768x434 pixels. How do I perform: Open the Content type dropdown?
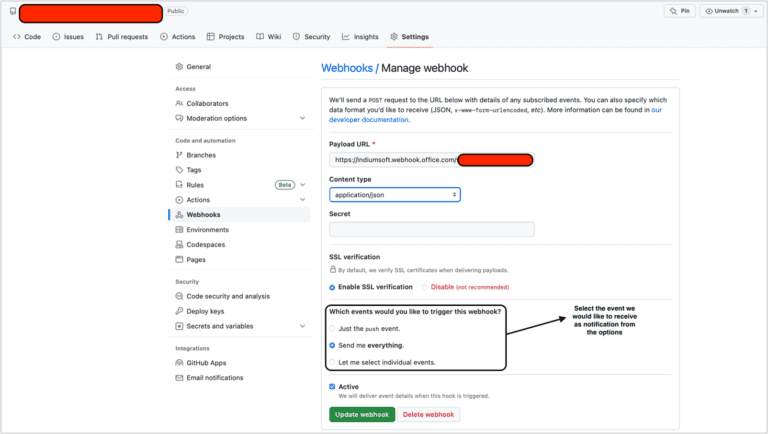(x=395, y=194)
